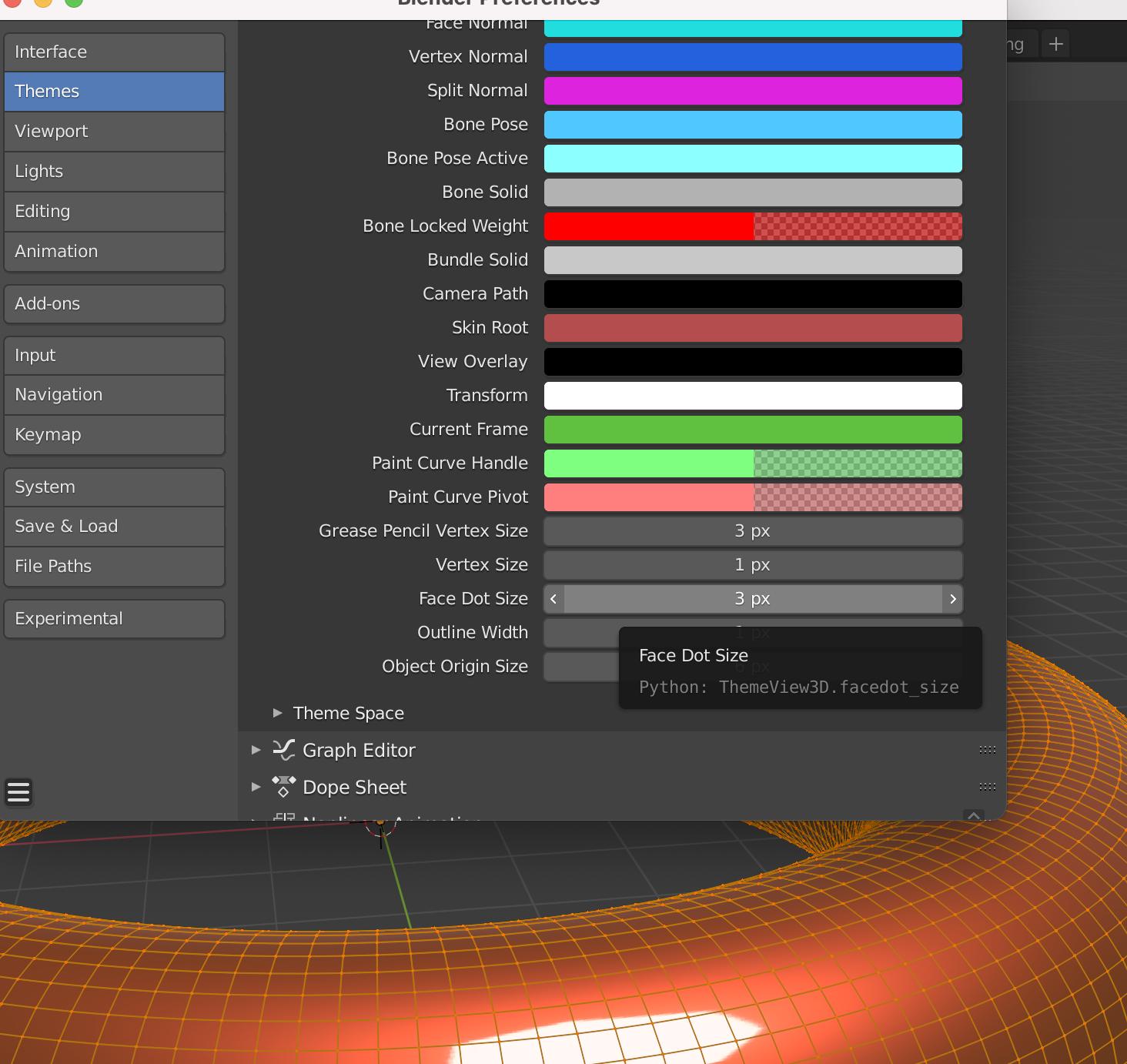Switch to the Interface preferences tab

point(113,52)
